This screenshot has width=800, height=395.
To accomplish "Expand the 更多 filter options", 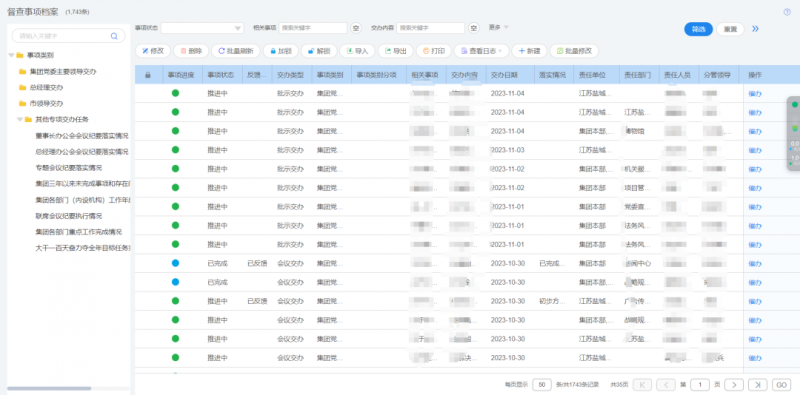I will click(x=498, y=27).
